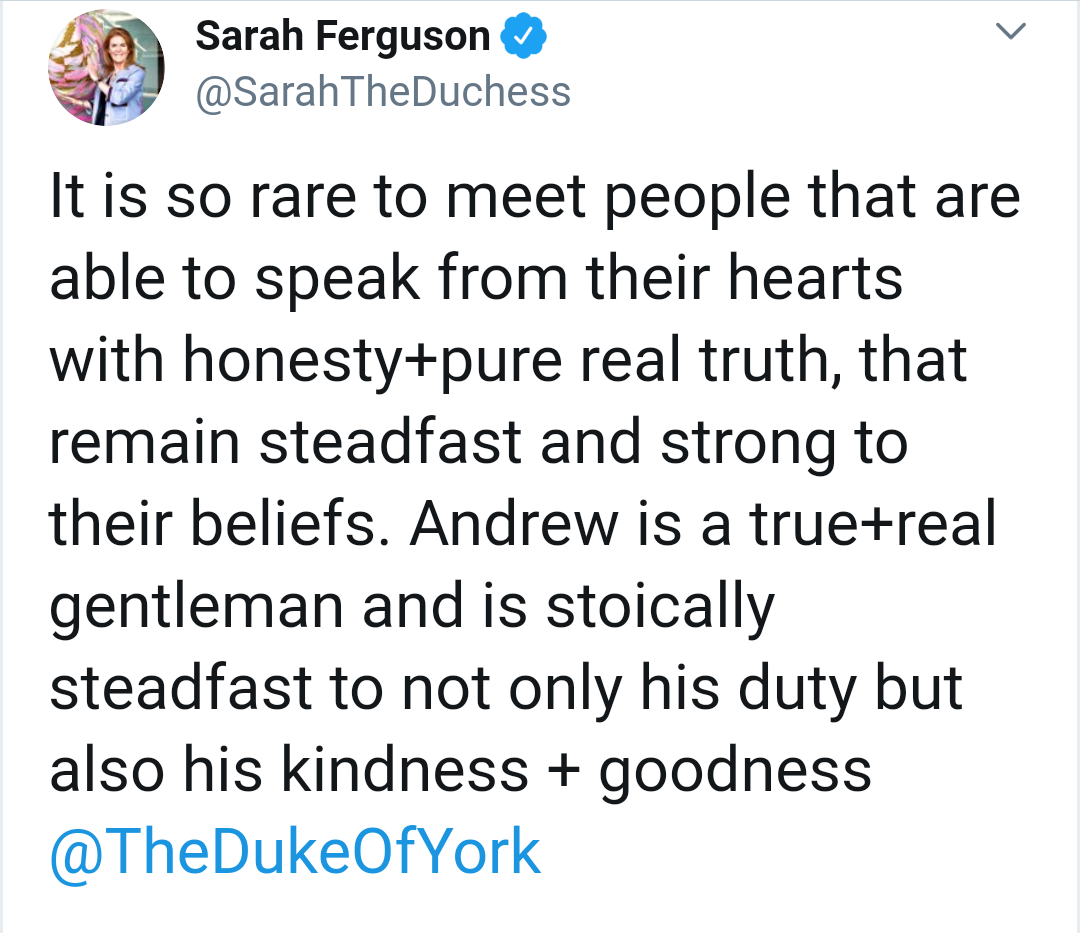Click the word "gentleman" in the tweet
Screen dimensions: 1080x933
click(199, 608)
